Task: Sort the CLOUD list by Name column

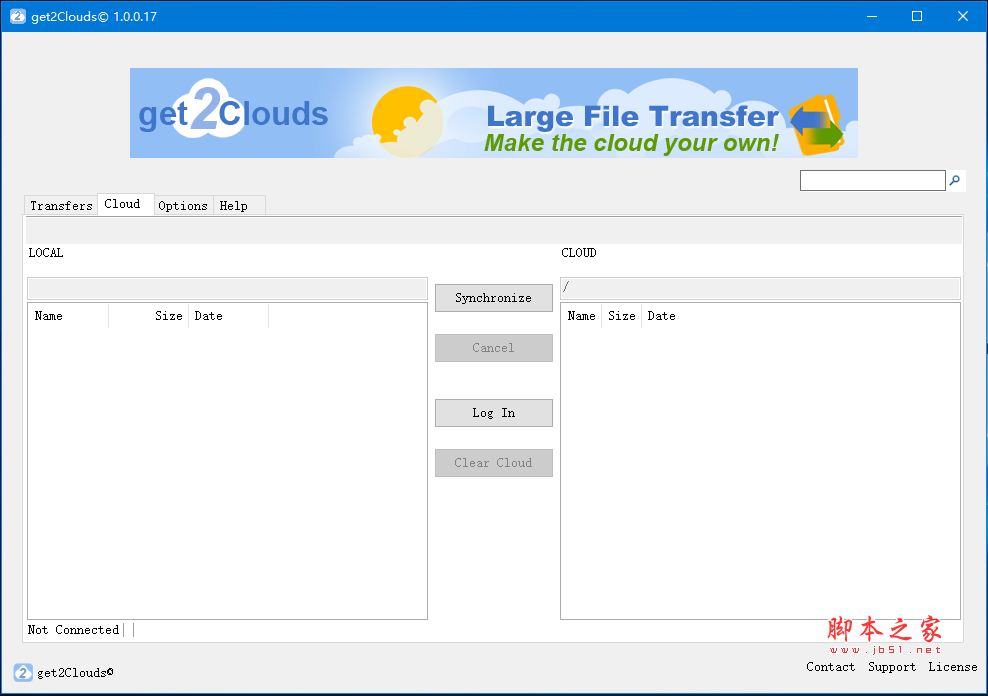Action: coord(582,316)
